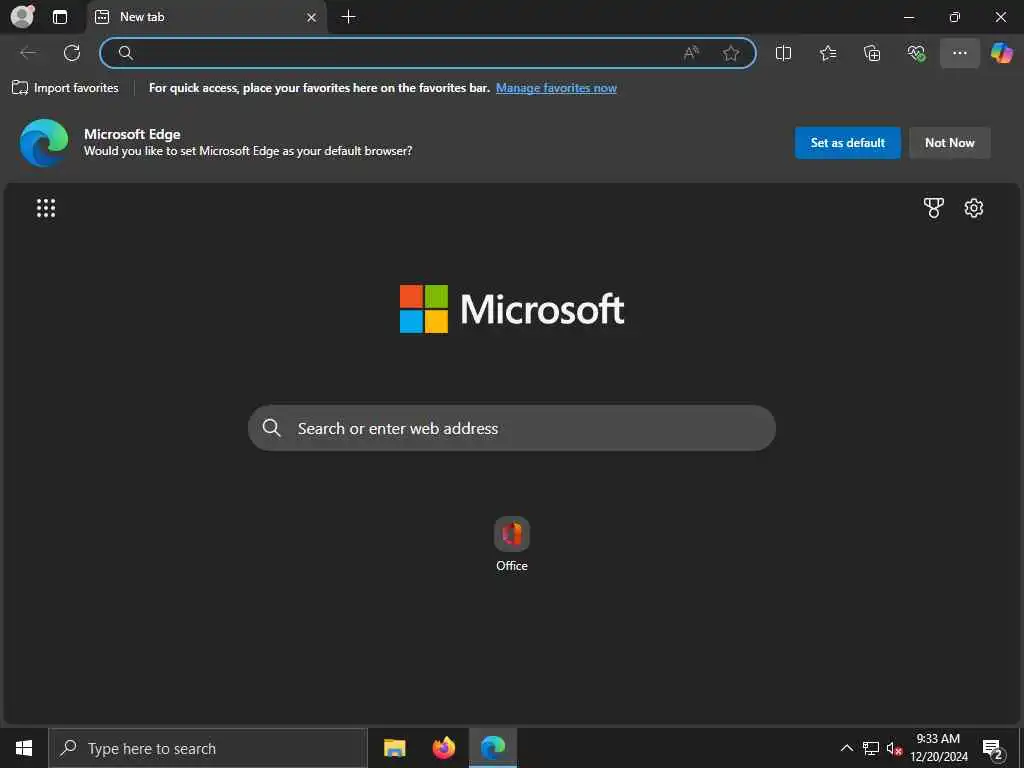Image resolution: width=1024 pixels, height=768 pixels.
Task: Open the Favorites list icon
Action: 827,53
